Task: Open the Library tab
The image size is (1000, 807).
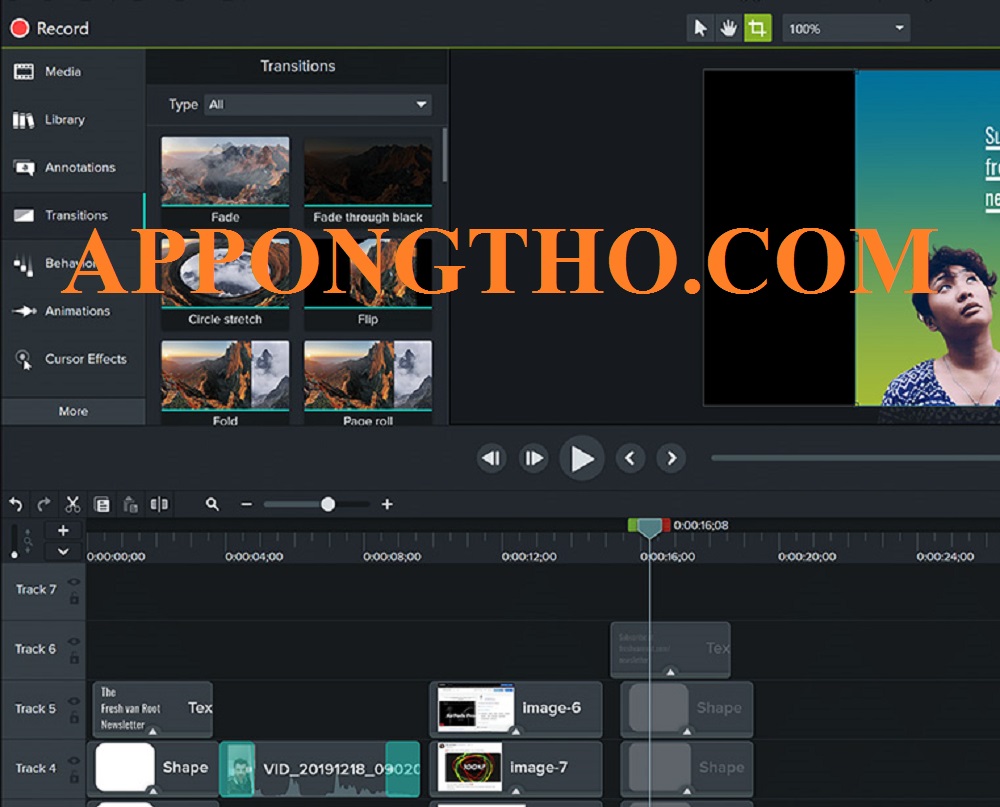Action: tap(73, 119)
